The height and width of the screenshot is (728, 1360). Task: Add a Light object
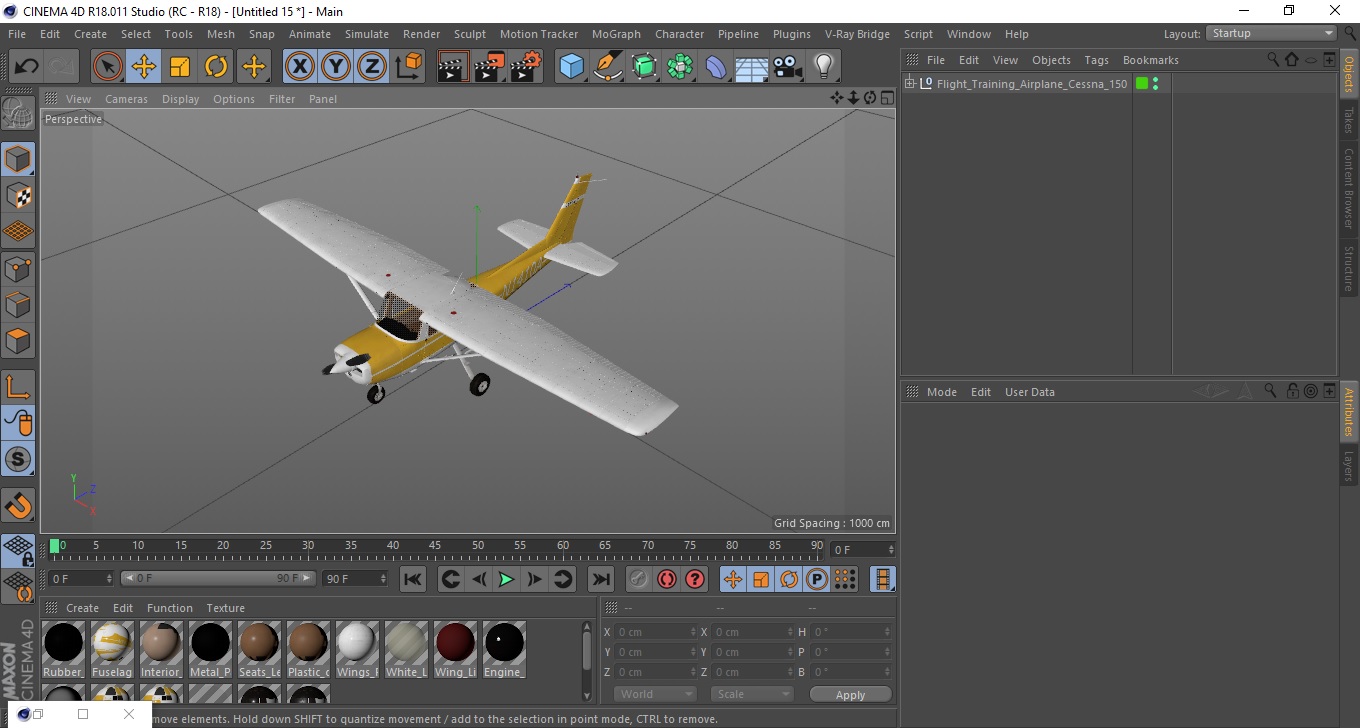coord(824,67)
